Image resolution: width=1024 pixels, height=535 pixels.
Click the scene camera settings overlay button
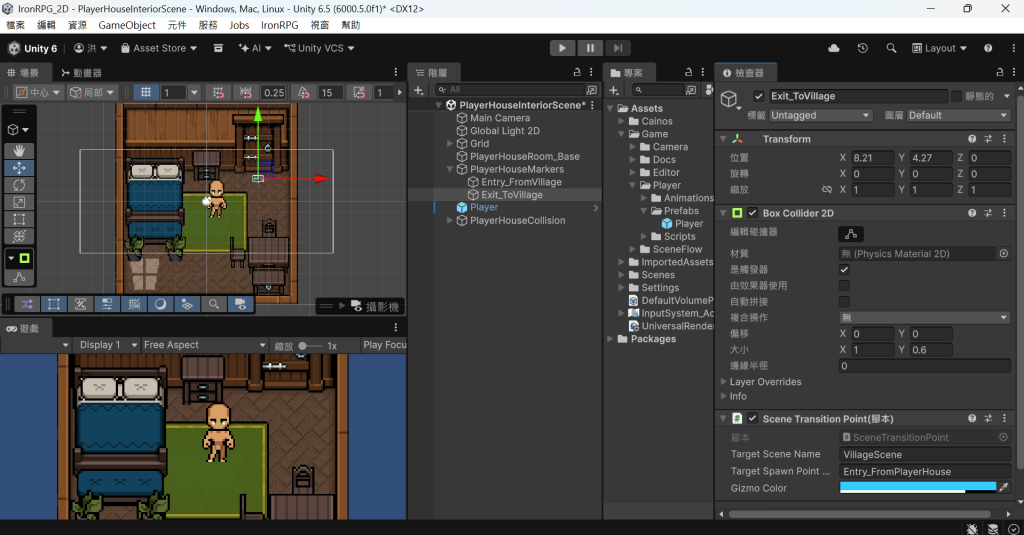[240, 304]
